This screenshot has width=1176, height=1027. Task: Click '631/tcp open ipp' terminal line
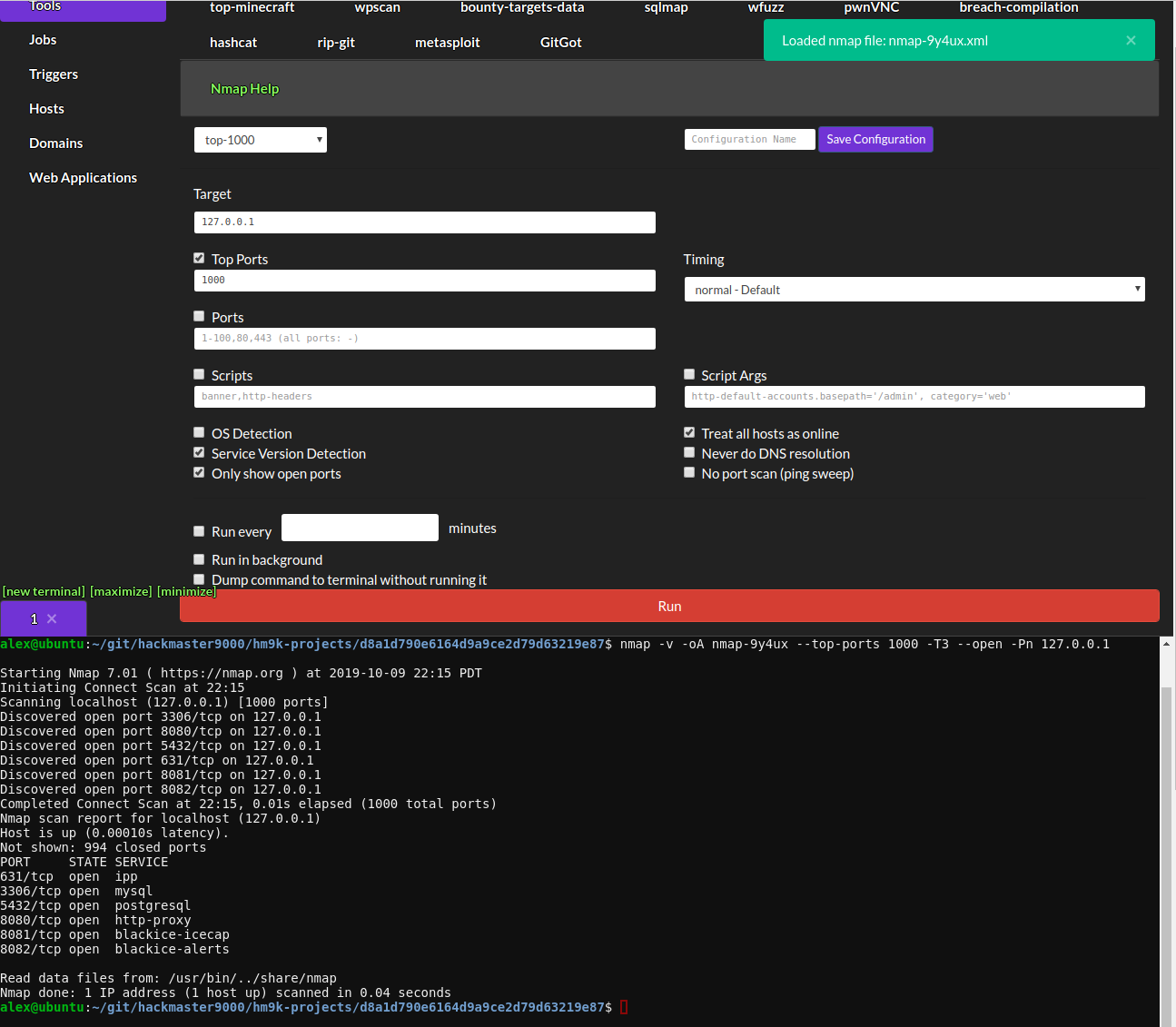point(69,876)
